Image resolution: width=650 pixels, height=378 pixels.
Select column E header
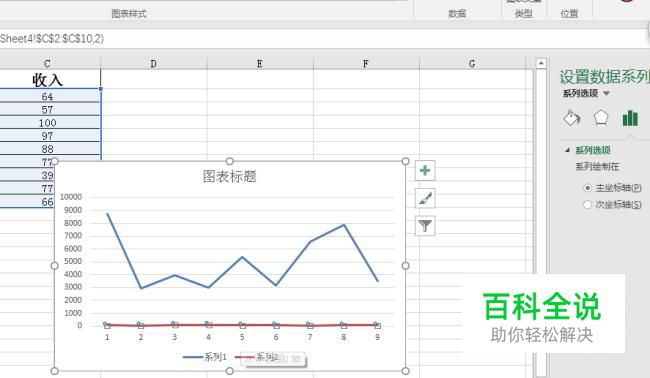[x=260, y=63]
